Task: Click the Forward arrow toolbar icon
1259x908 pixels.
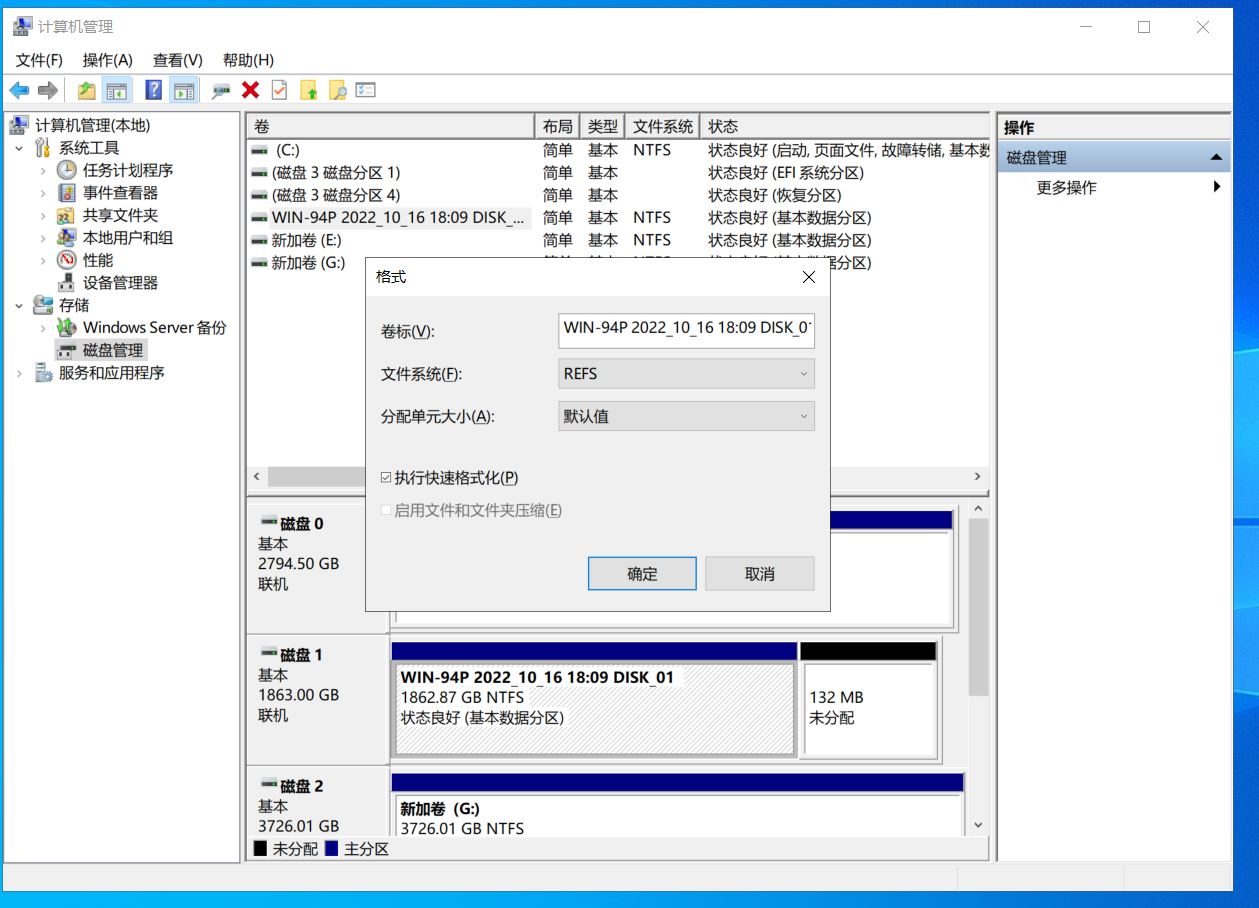Action: pos(47,90)
